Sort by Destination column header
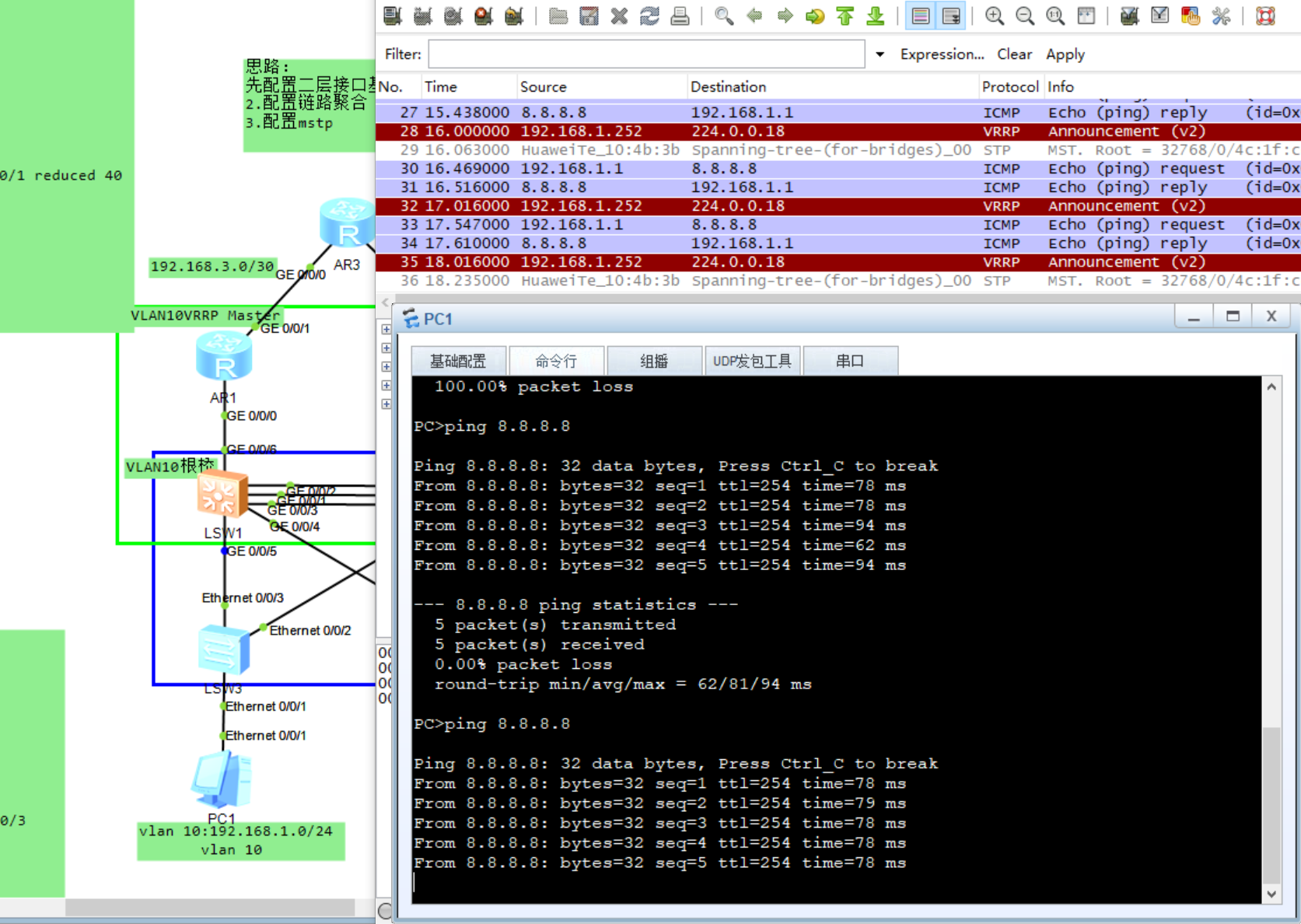 point(833,86)
